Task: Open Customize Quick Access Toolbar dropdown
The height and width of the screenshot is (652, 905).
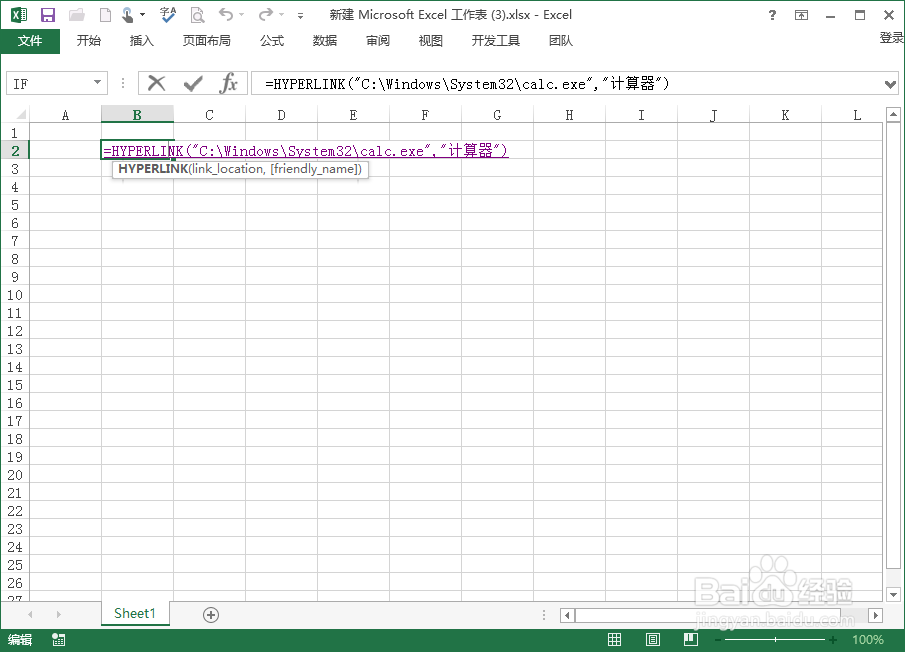Action: 300,16
